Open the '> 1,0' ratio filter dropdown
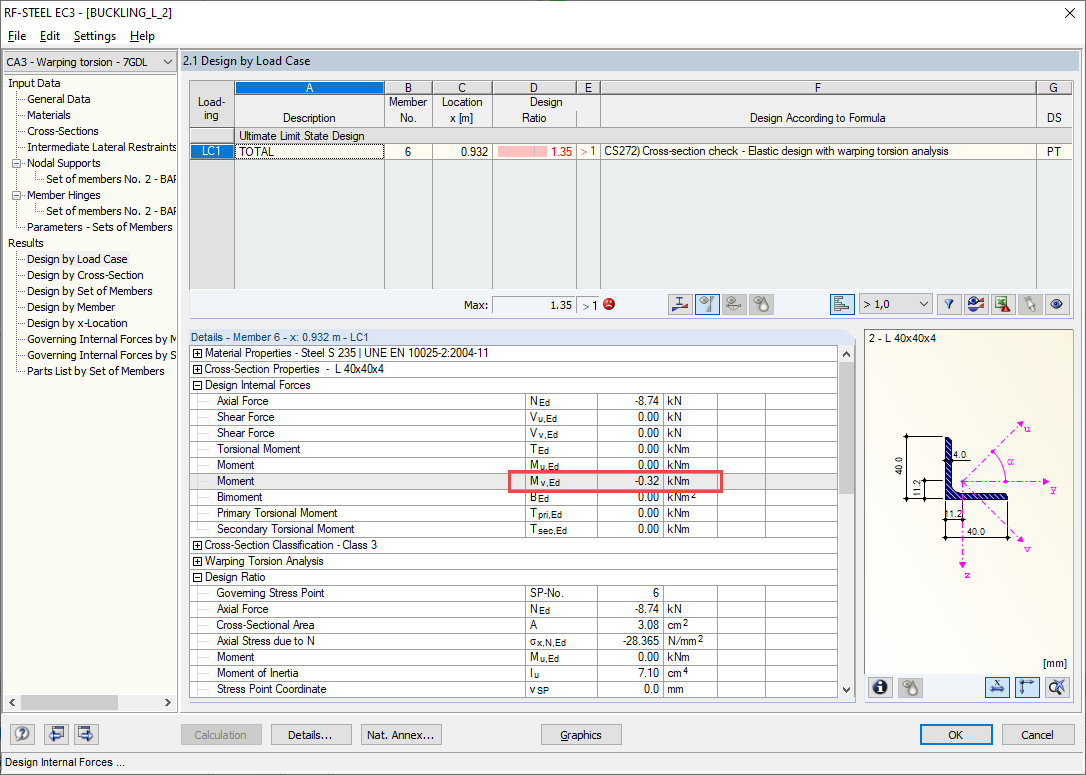1086x775 pixels. pos(896,304)
